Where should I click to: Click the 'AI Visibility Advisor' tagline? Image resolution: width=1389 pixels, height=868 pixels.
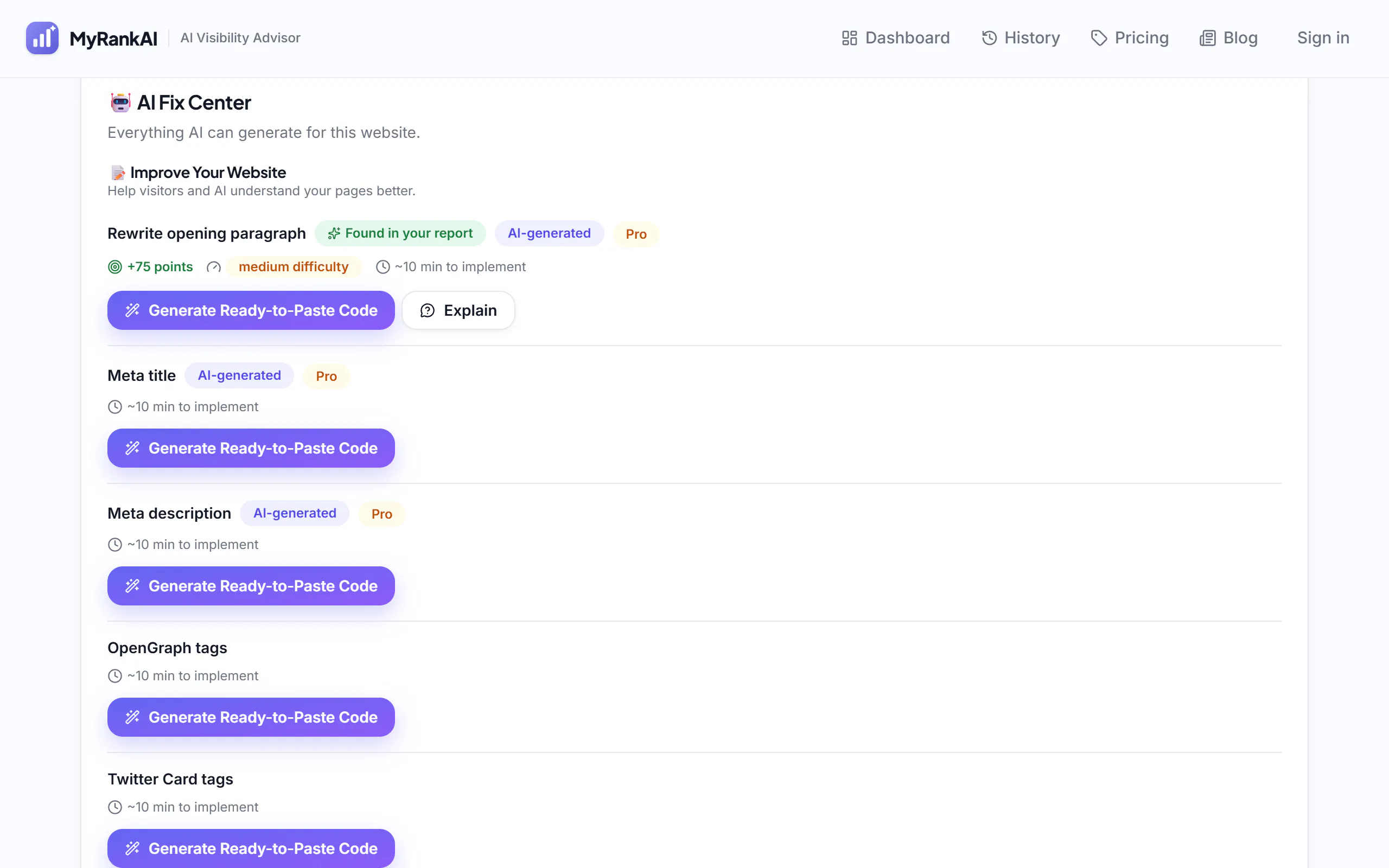point(240,38)
